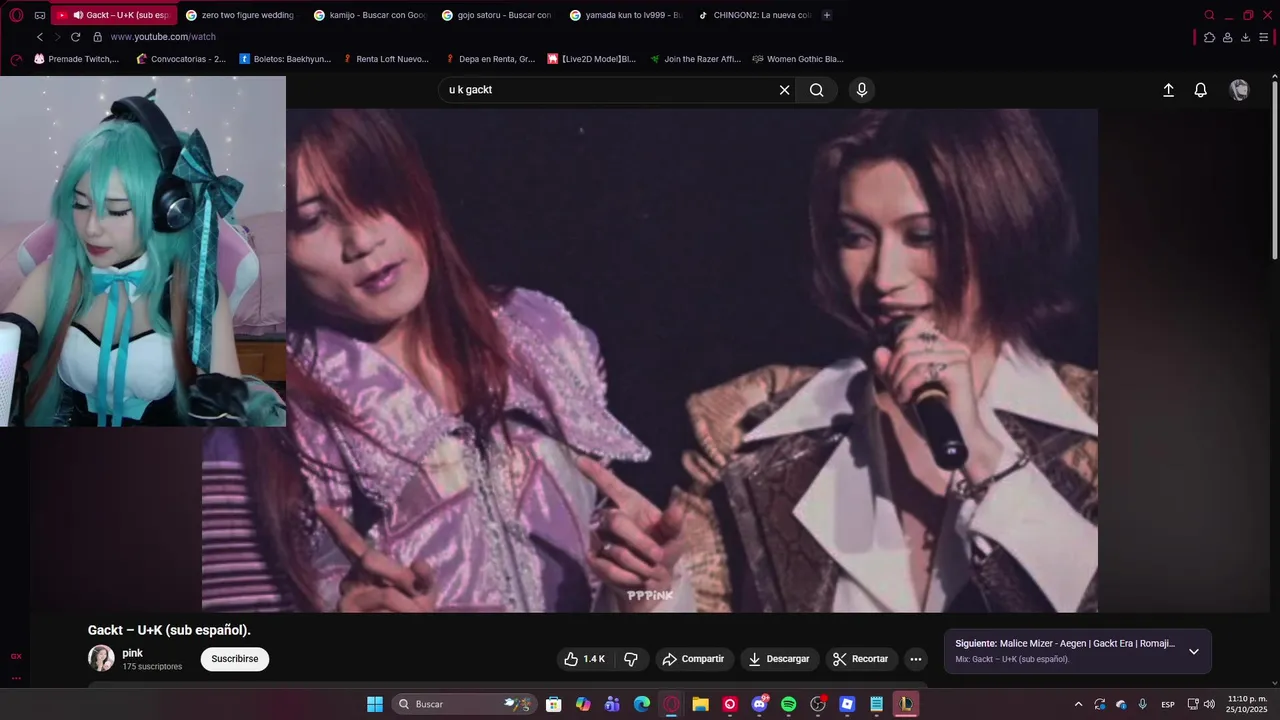Open the pink channel name link
The height and width of the screenshot is (720, 1280).
[132, 653]
